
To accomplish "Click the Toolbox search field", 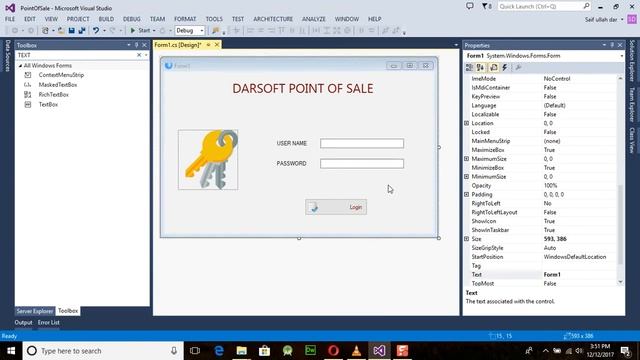I will (x=76, y=55).
